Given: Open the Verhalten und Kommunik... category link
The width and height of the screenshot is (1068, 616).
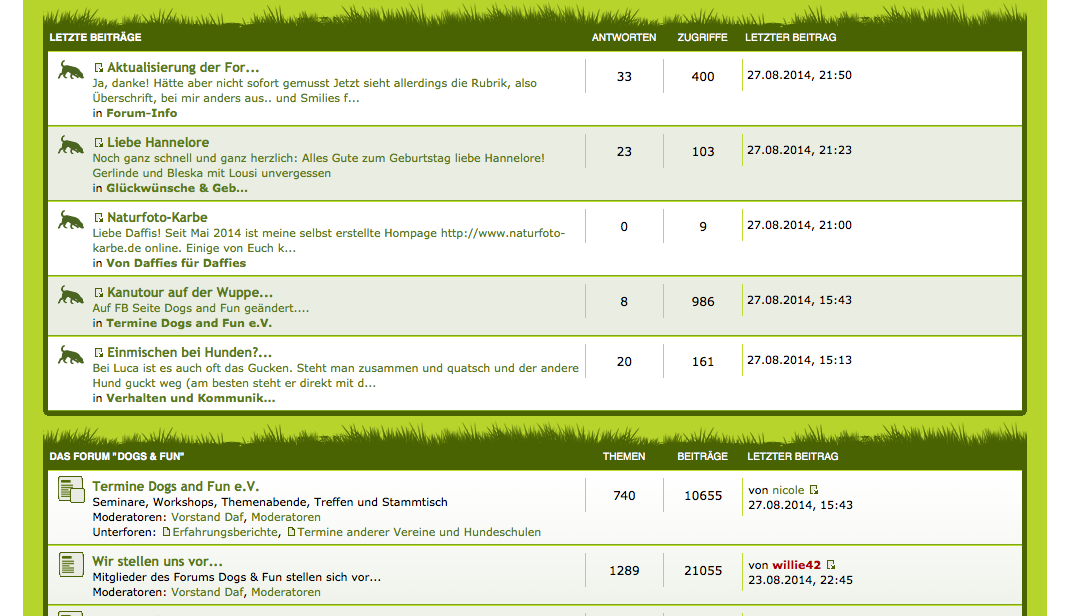Looking at the screenshot, I should pos(190,398).
